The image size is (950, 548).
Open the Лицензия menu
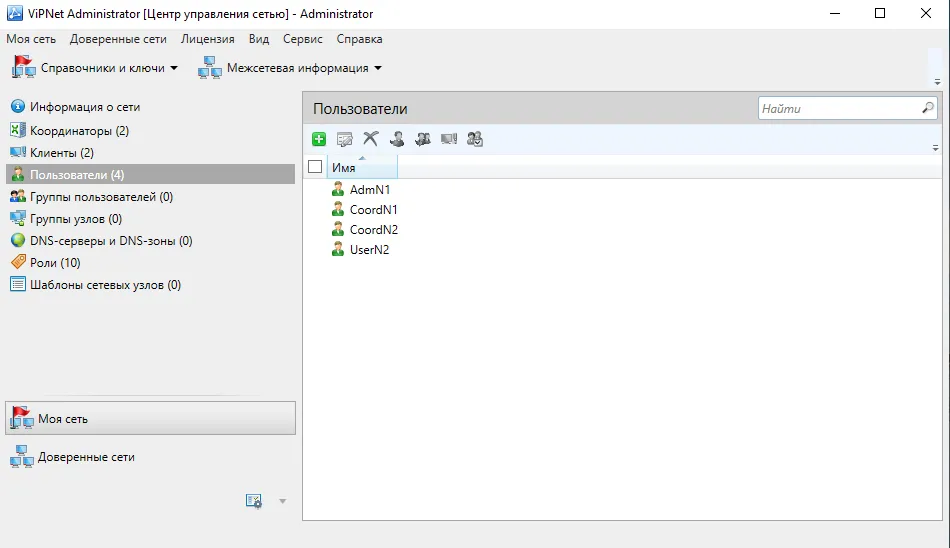tap(207, 39)
